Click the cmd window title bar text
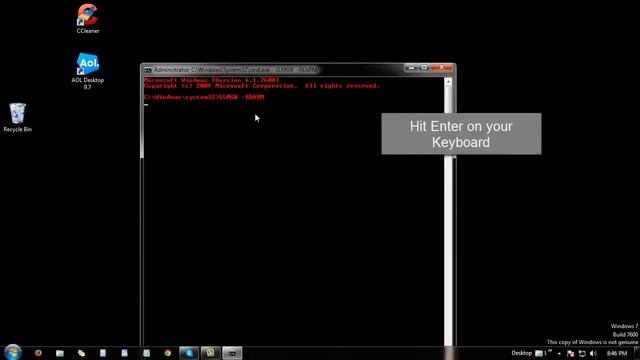 [x=236, y=70]
